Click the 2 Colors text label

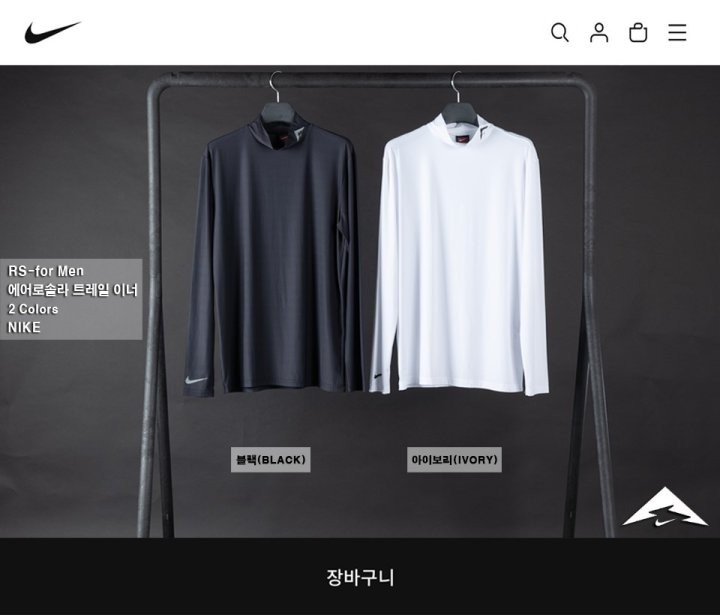click(33, 309)
